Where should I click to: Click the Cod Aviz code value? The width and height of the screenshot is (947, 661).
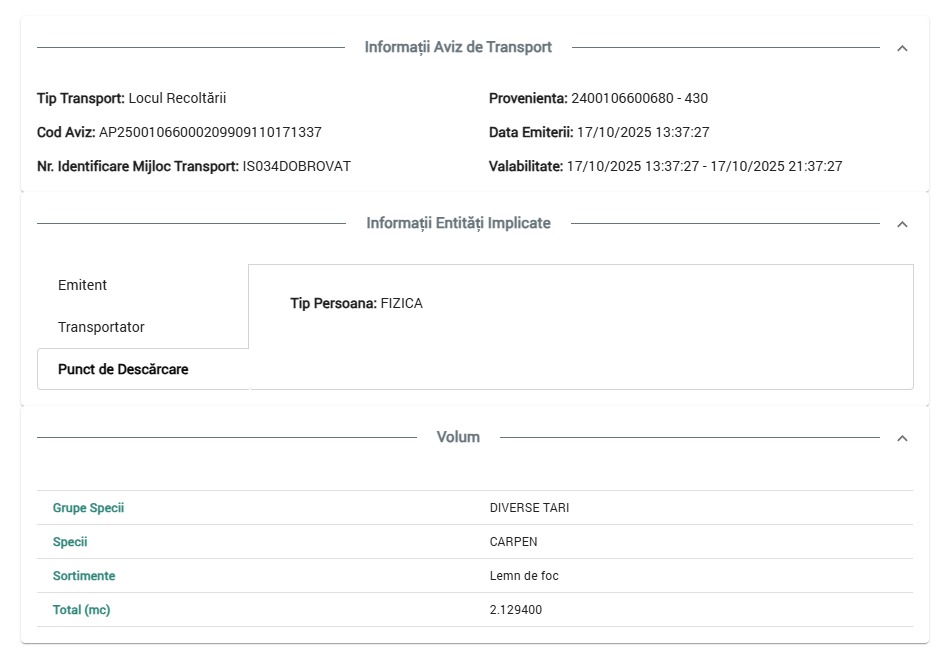[210, 132]
